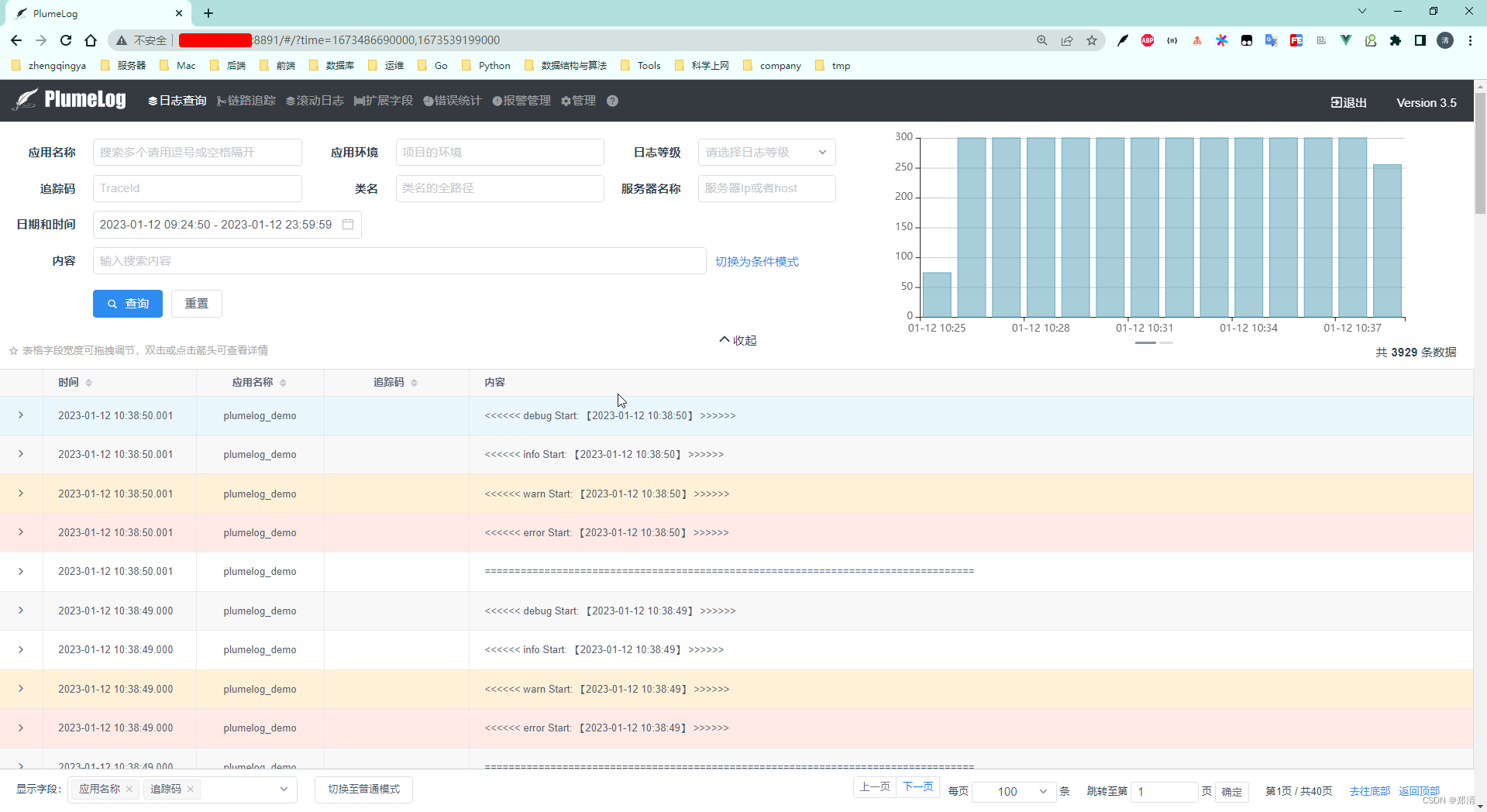1487x812 pixels.
Task: Switch to 滚动日志 rolling log view
Action: 315,101
